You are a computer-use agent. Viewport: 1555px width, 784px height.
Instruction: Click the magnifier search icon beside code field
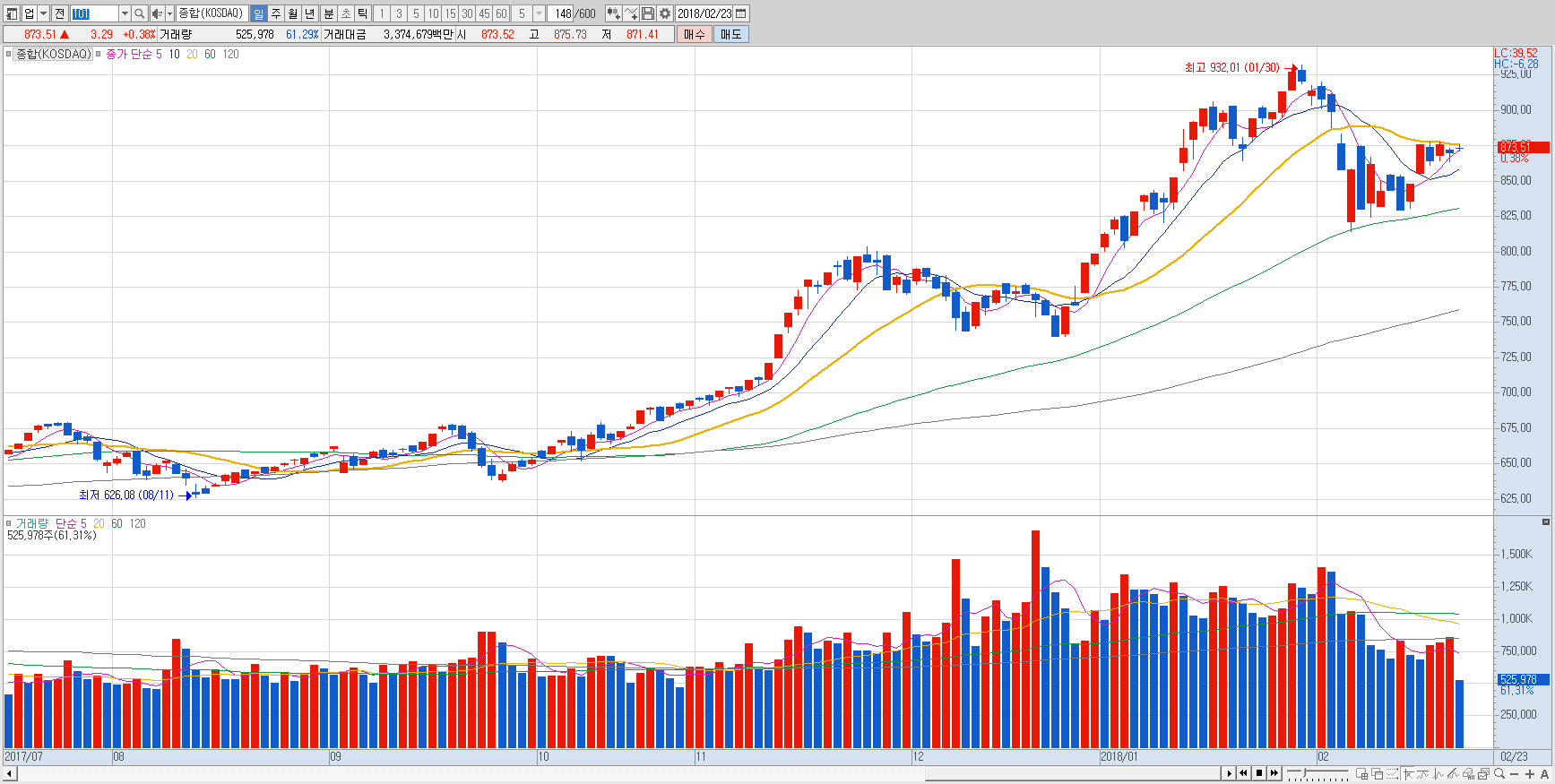pyautogui.click(x=139, y=13)
